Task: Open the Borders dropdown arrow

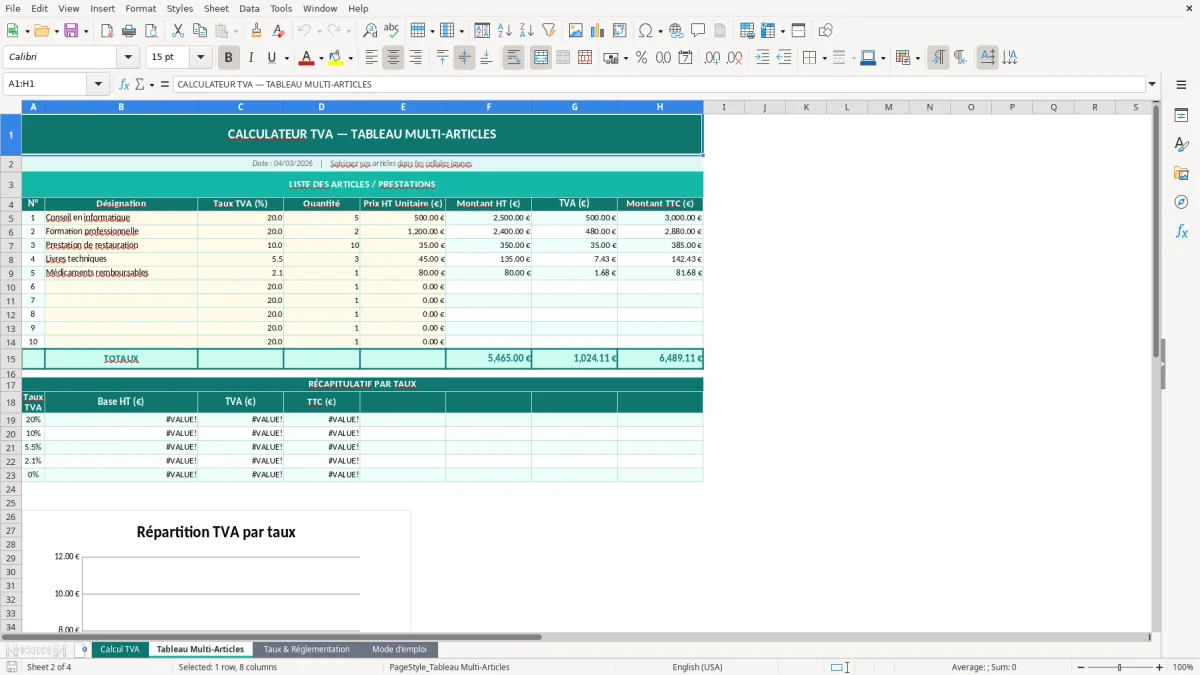Action: click(x=823, y=58)
